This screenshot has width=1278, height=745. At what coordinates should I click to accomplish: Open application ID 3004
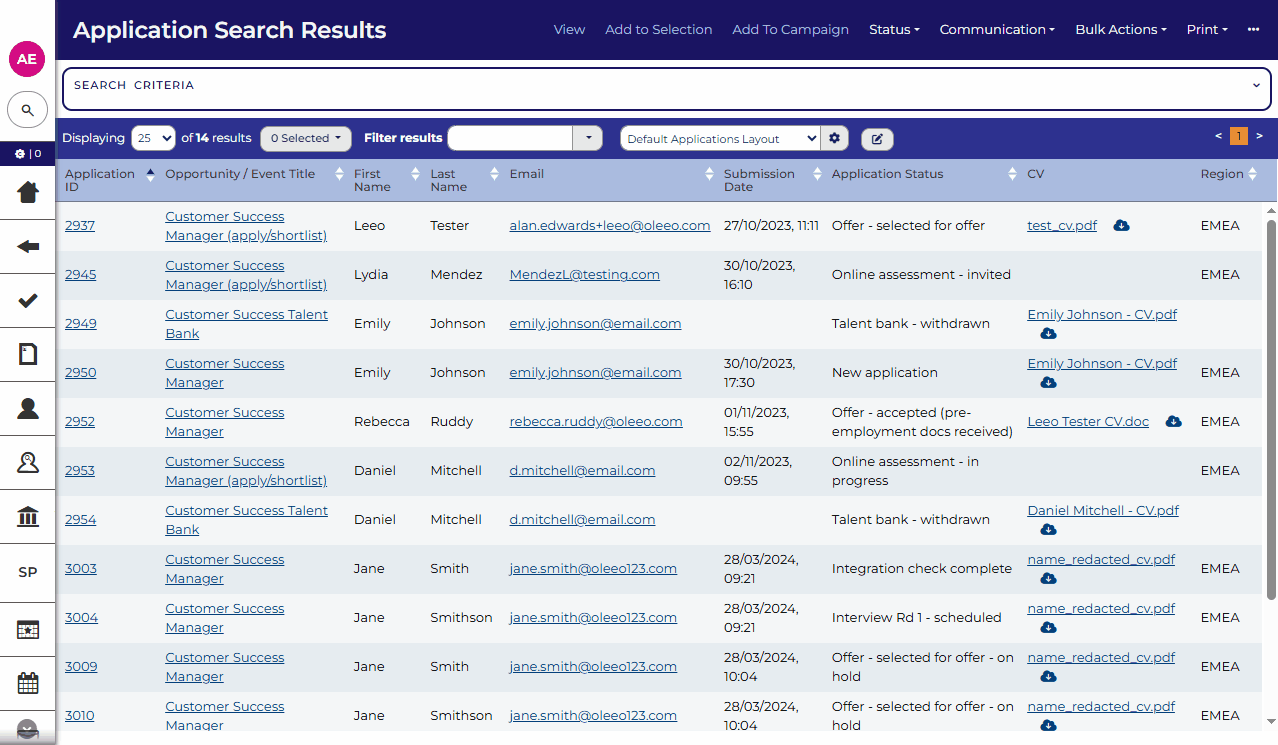[x=81, y=618]
